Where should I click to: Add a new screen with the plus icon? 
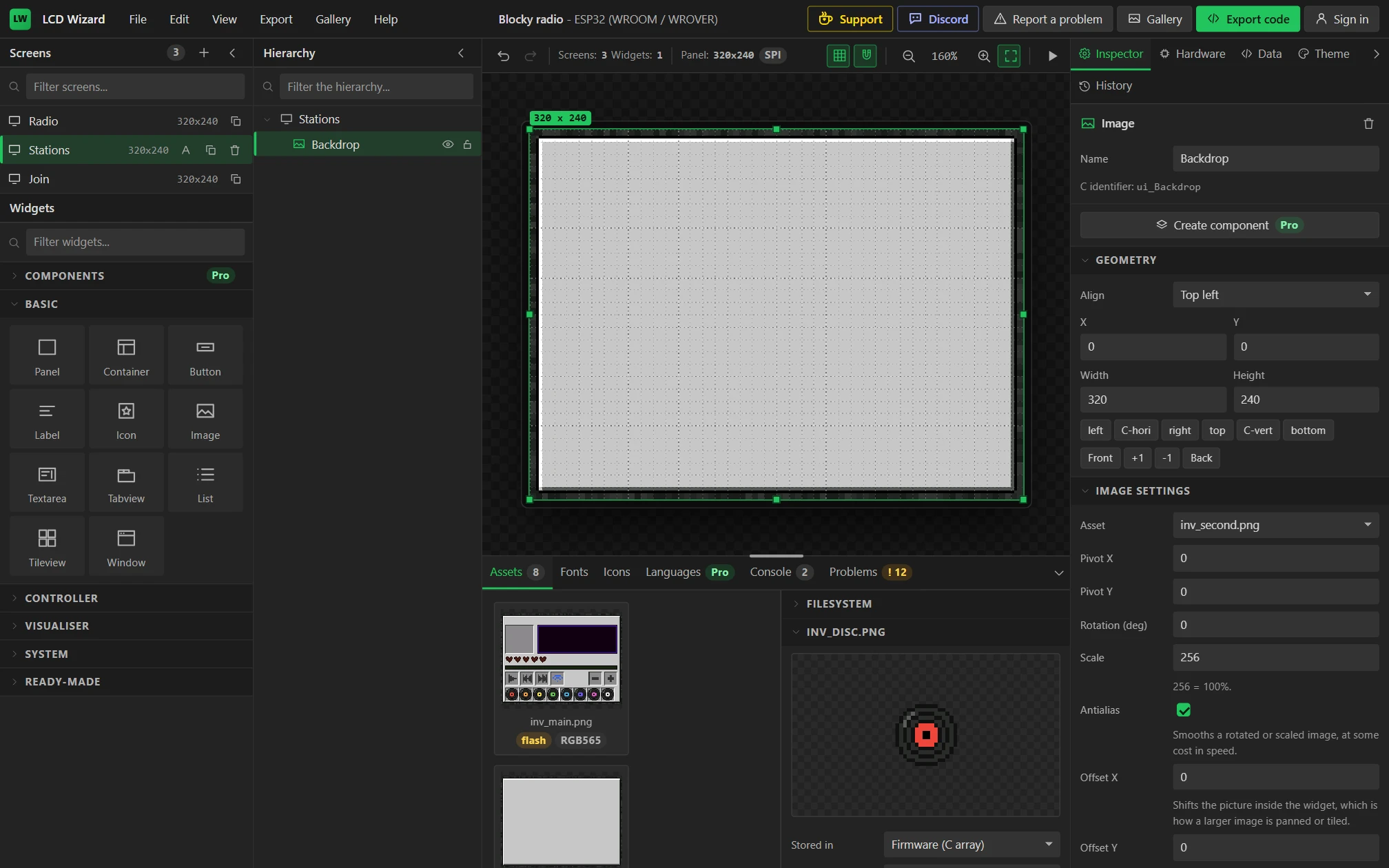click(x=204, y=52)
